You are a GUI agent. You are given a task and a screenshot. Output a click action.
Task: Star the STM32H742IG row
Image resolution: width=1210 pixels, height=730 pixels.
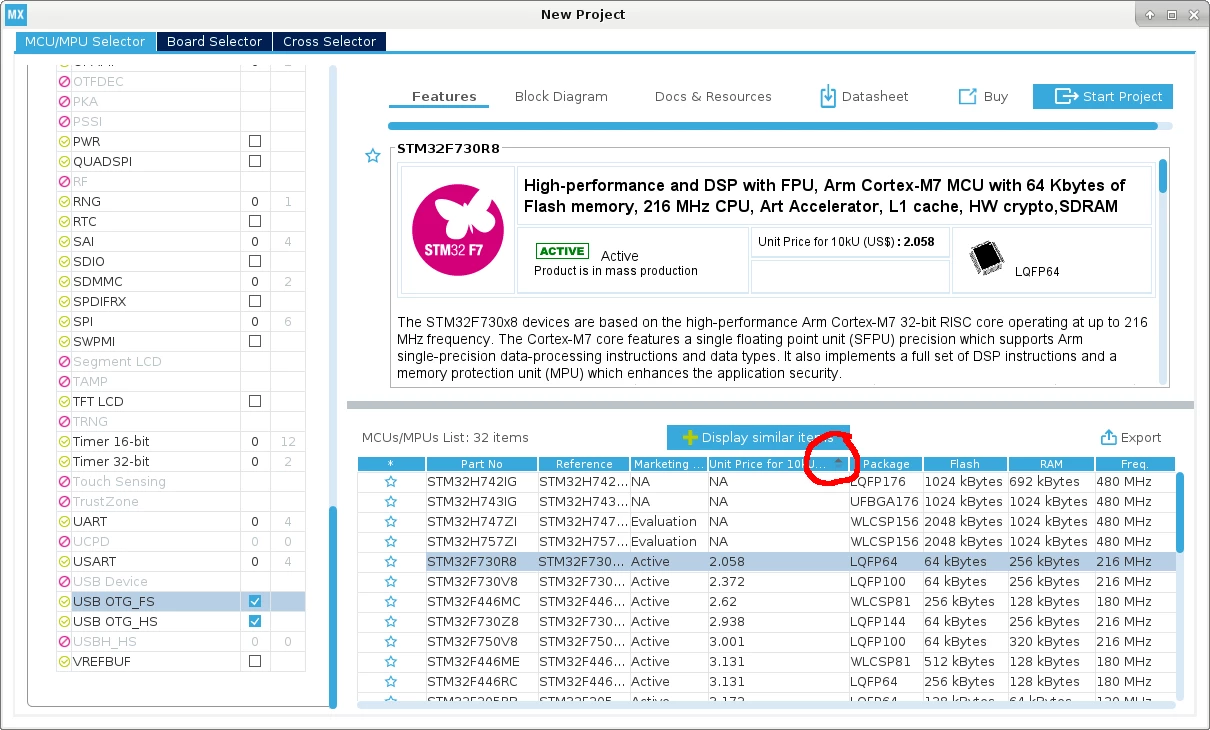(391, 481)
